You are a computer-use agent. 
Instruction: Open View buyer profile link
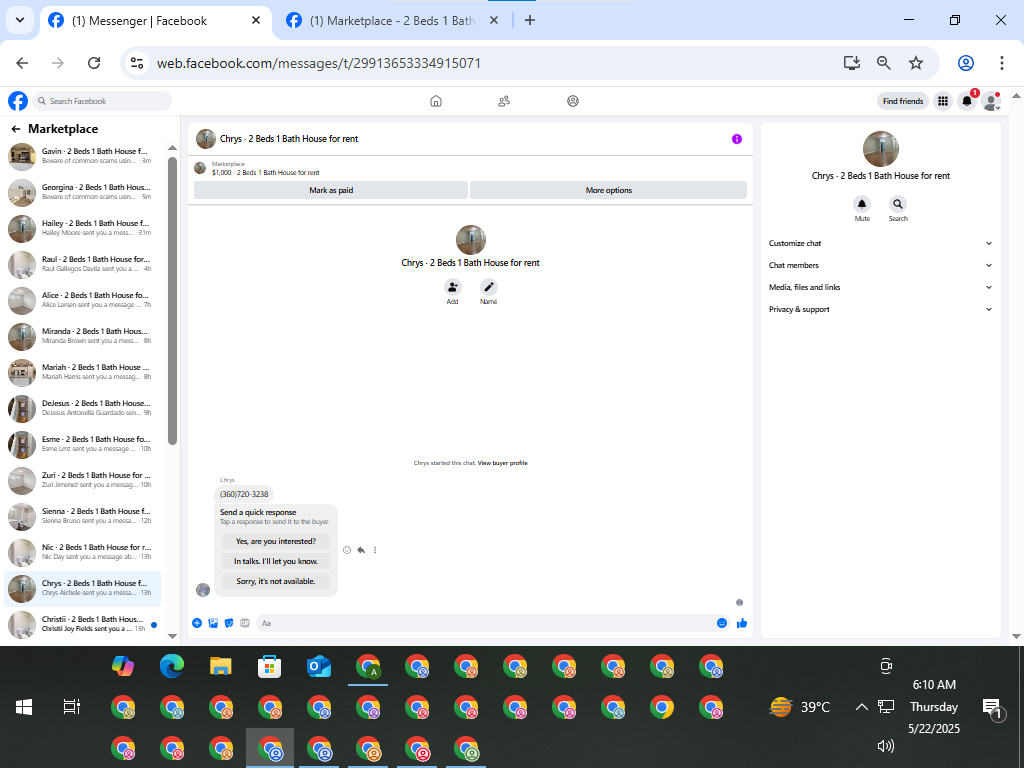[x=502, y=463]
